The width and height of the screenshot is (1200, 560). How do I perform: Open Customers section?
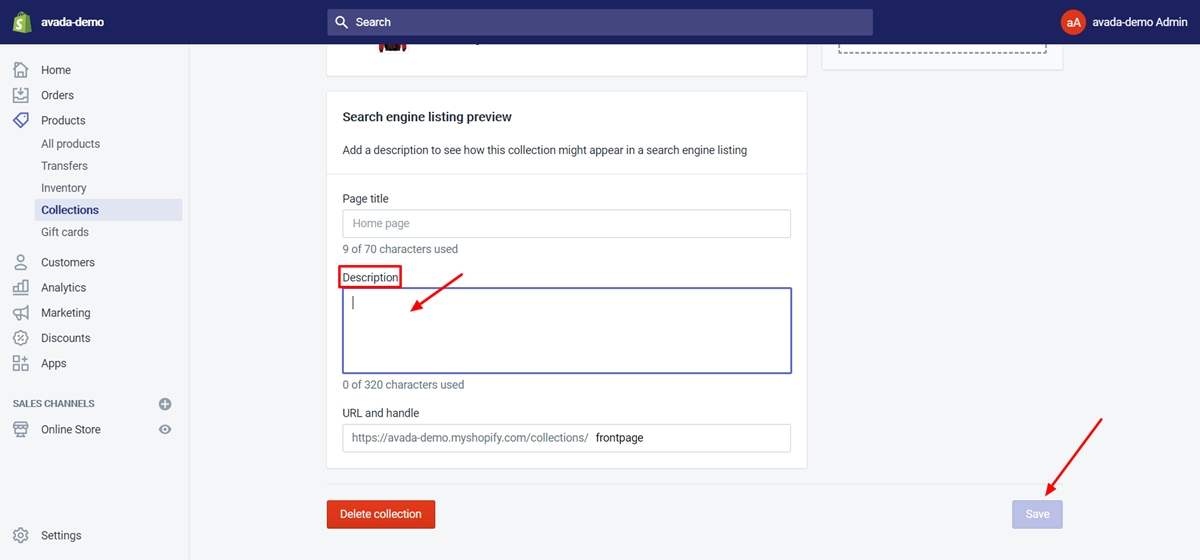coord(68,262)
